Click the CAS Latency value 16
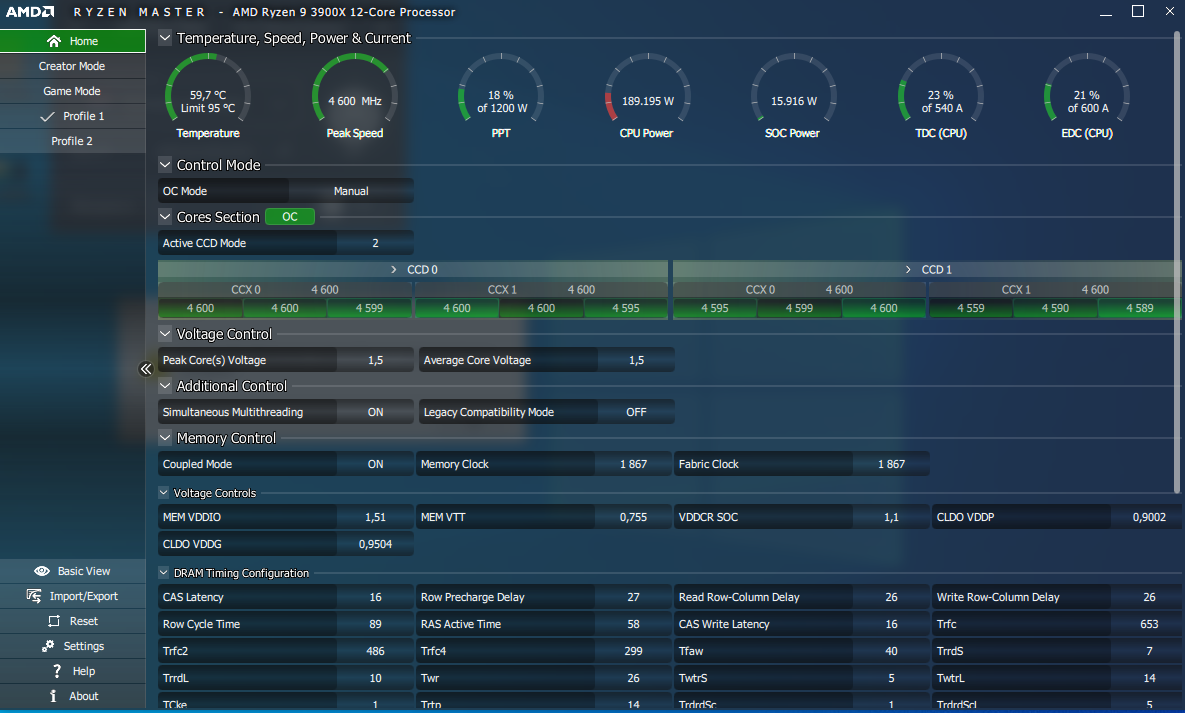 pyautogui.click(x=375, y=597)
